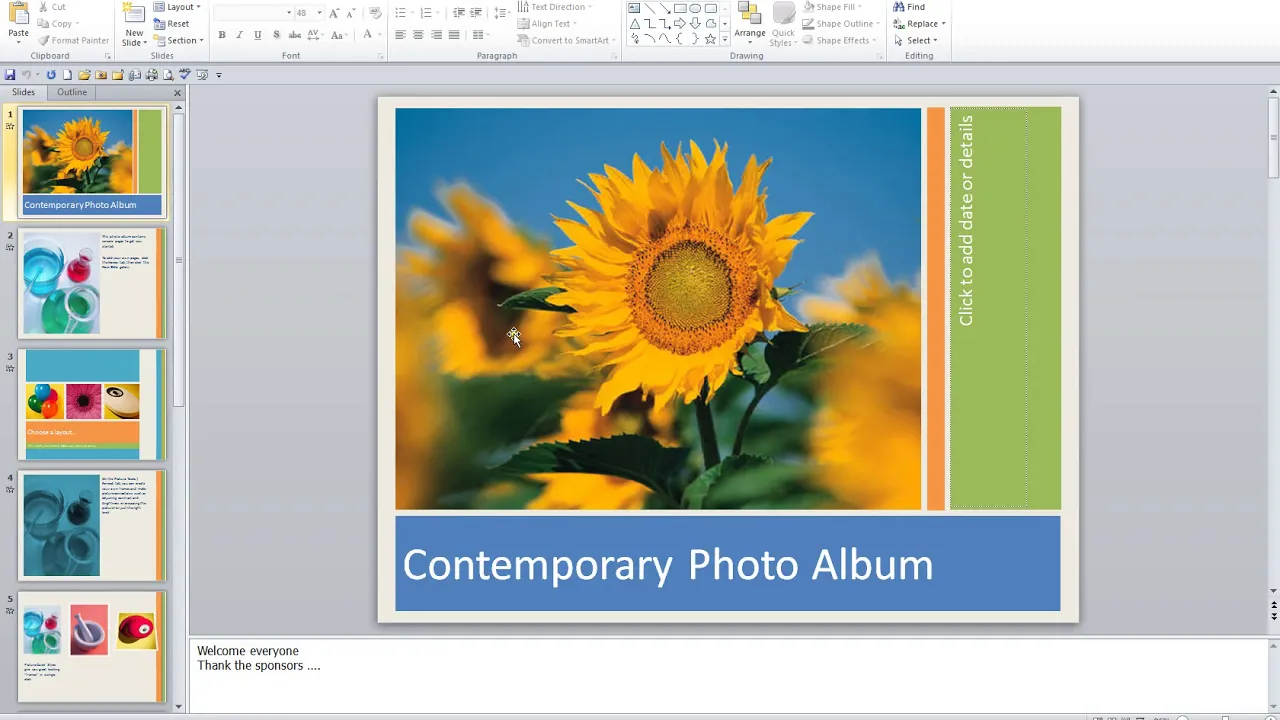Click the blue Repeat arrow in Quick Access Toolbar
Screen dimensions: 1280x720
[51, 75]
